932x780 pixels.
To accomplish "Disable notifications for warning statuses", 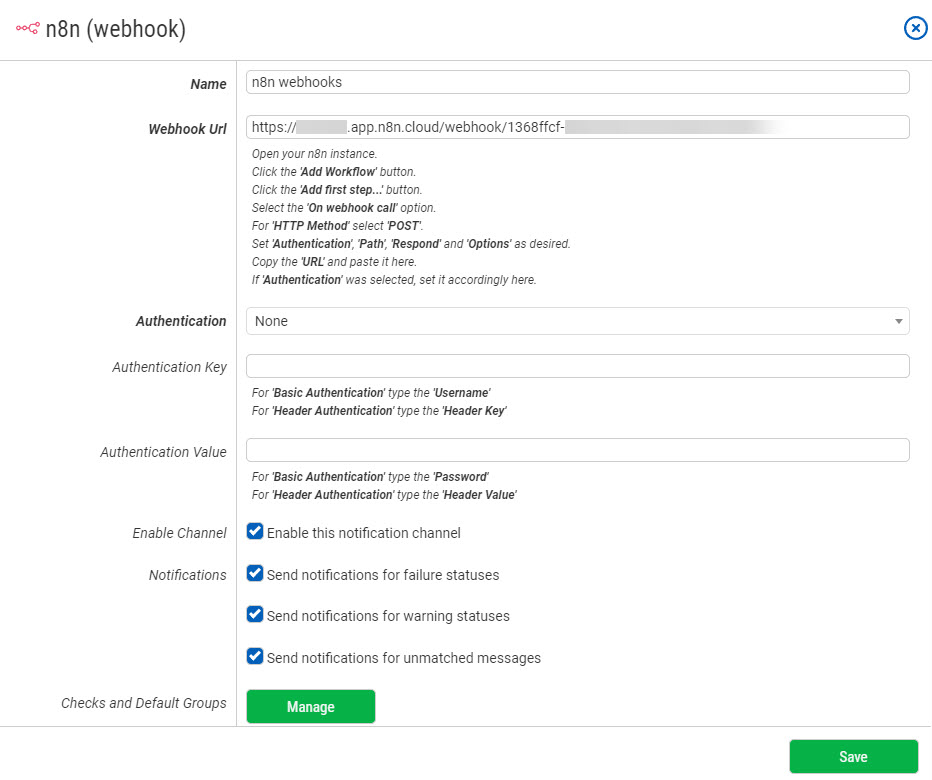I will 255,615.
